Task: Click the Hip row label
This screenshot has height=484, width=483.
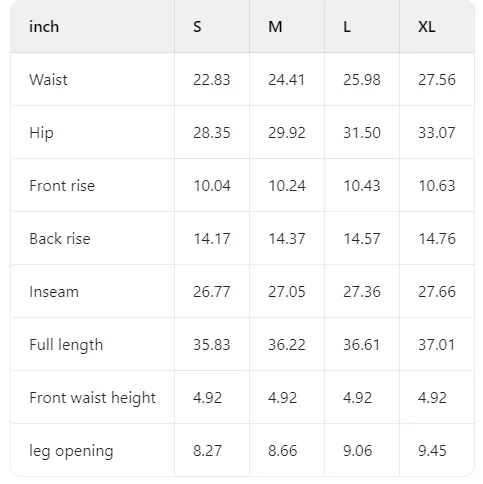Action: (41, 133)
